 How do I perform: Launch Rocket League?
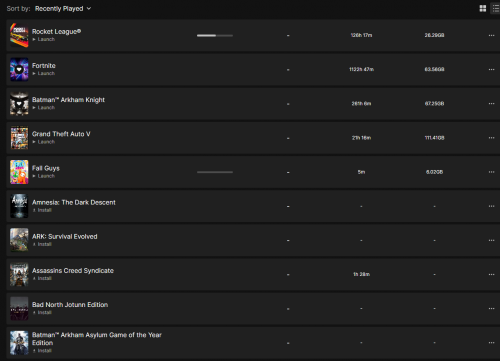click(44, 39)
